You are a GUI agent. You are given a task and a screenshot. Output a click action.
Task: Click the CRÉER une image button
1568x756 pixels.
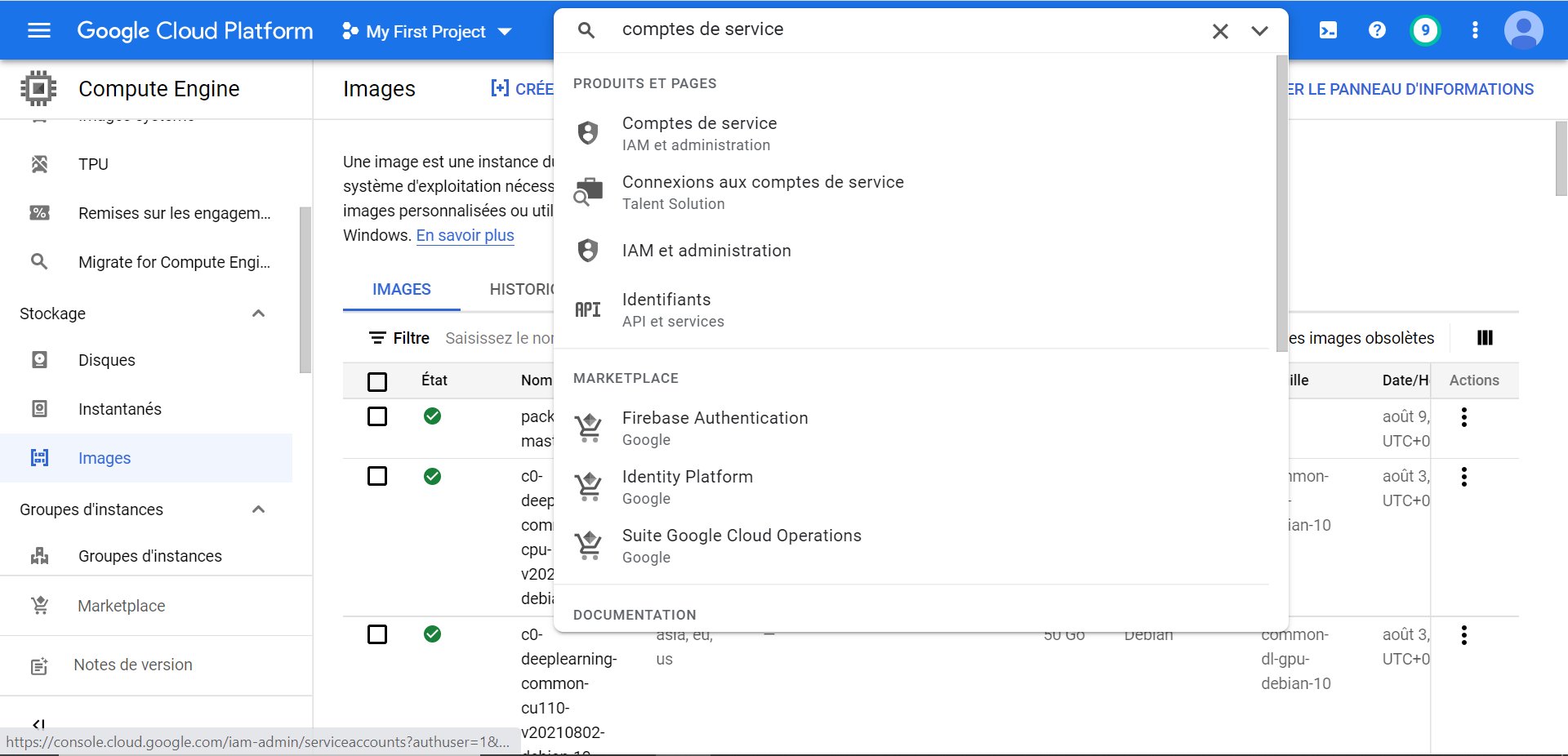(522, 88)
